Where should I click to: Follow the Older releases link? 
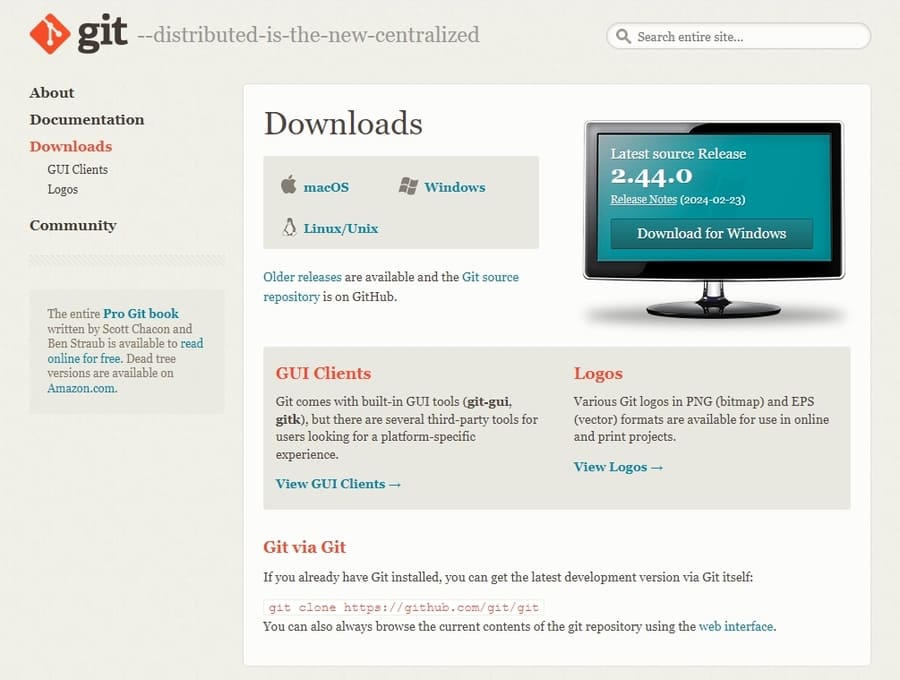pyautogui.click(x=302, y=277)
